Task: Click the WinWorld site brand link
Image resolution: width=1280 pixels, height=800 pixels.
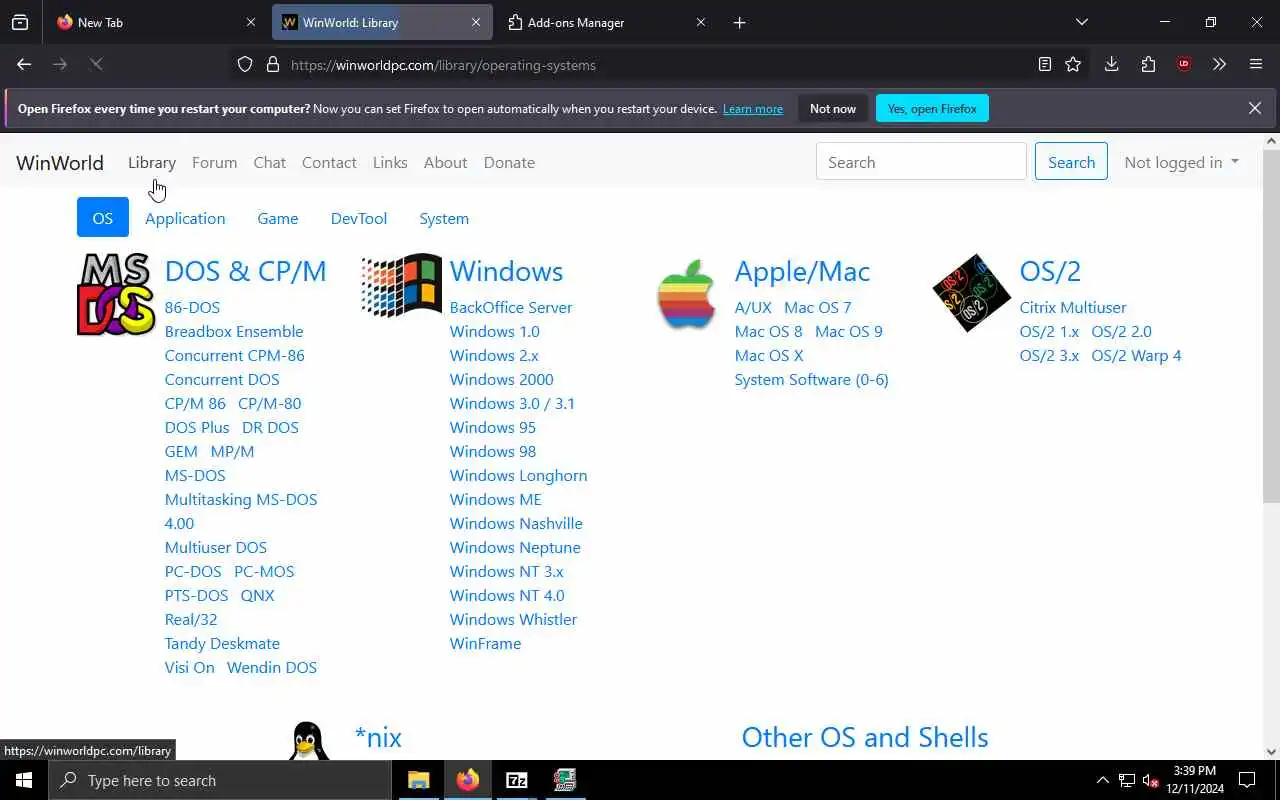Action: (x=60, y=162)
